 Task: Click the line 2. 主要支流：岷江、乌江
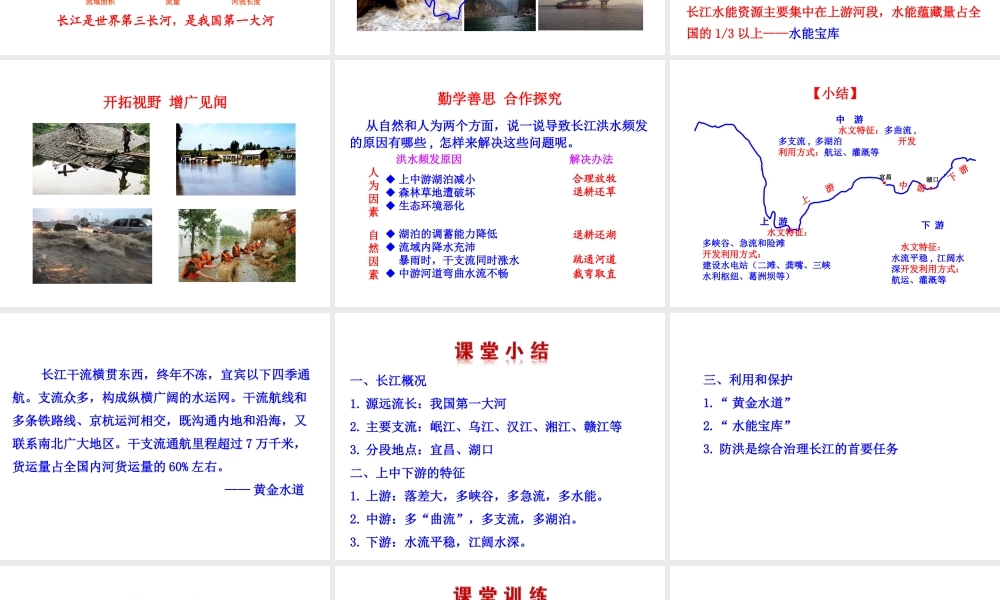coord(486,427)
